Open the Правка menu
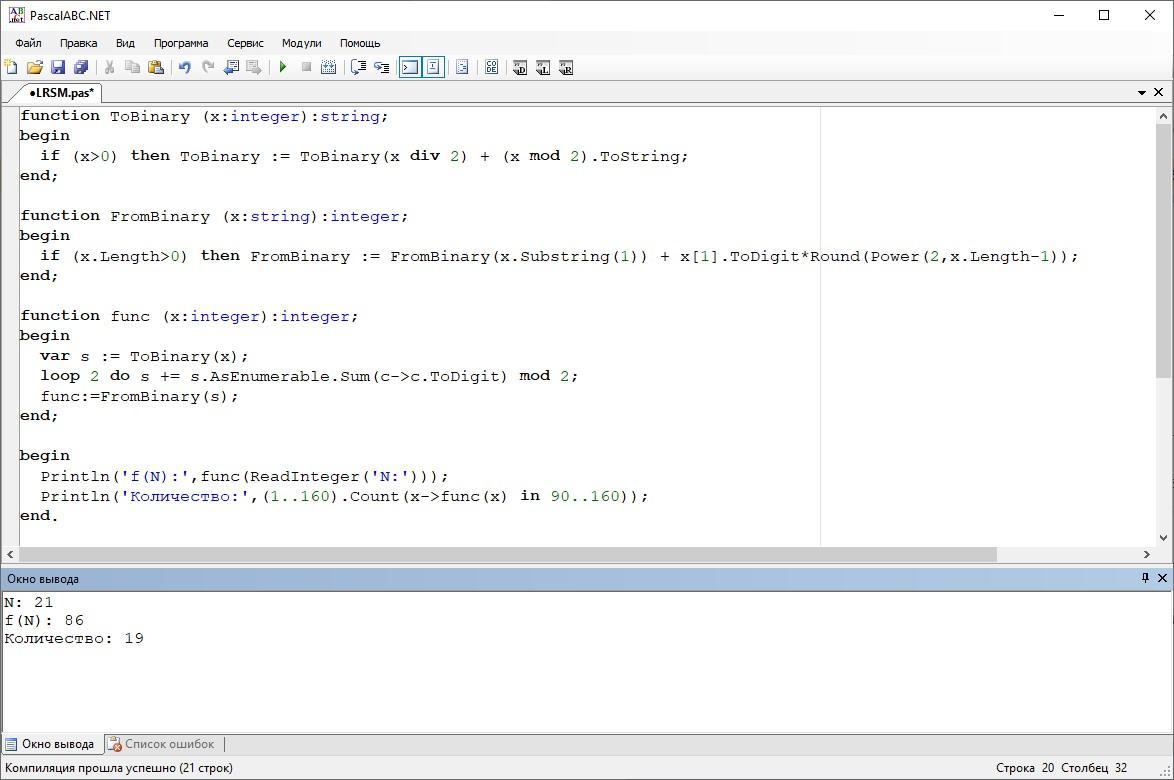Screen dimensions: 1174x780 click(79, 43)
